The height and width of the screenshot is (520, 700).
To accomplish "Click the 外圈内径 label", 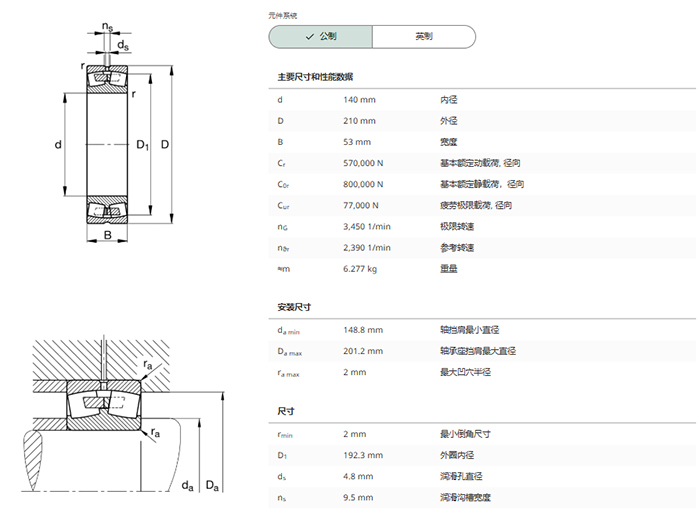I will coord(457,455).
